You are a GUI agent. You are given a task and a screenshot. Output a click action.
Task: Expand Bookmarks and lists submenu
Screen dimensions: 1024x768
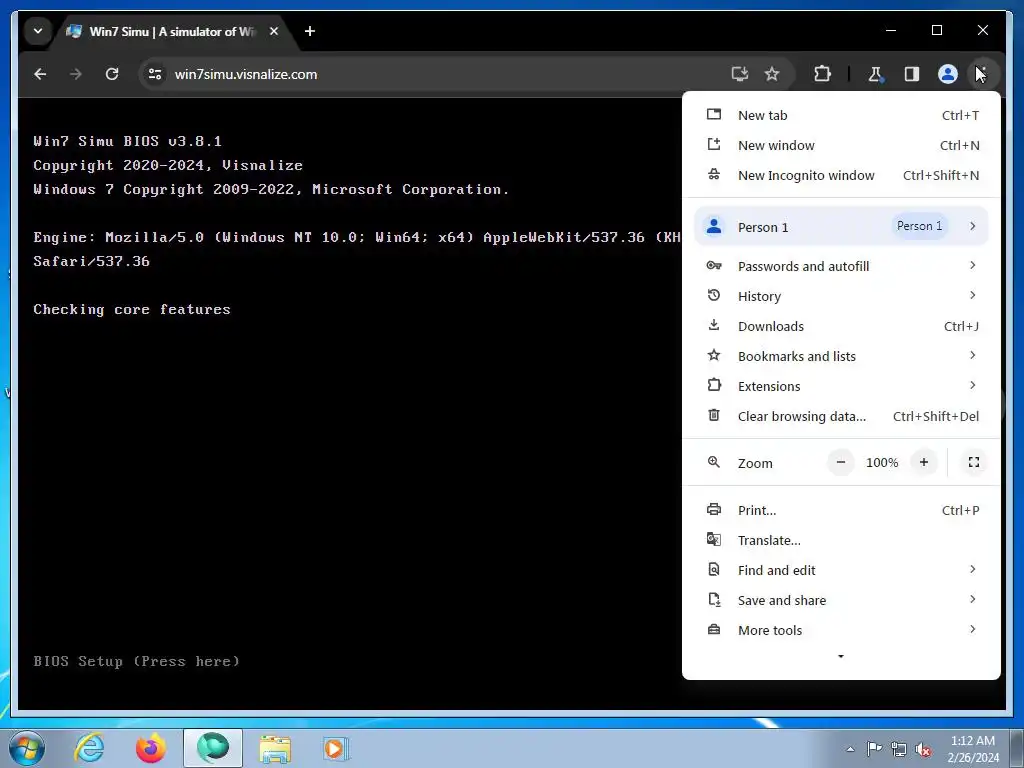tap(841, 356)
